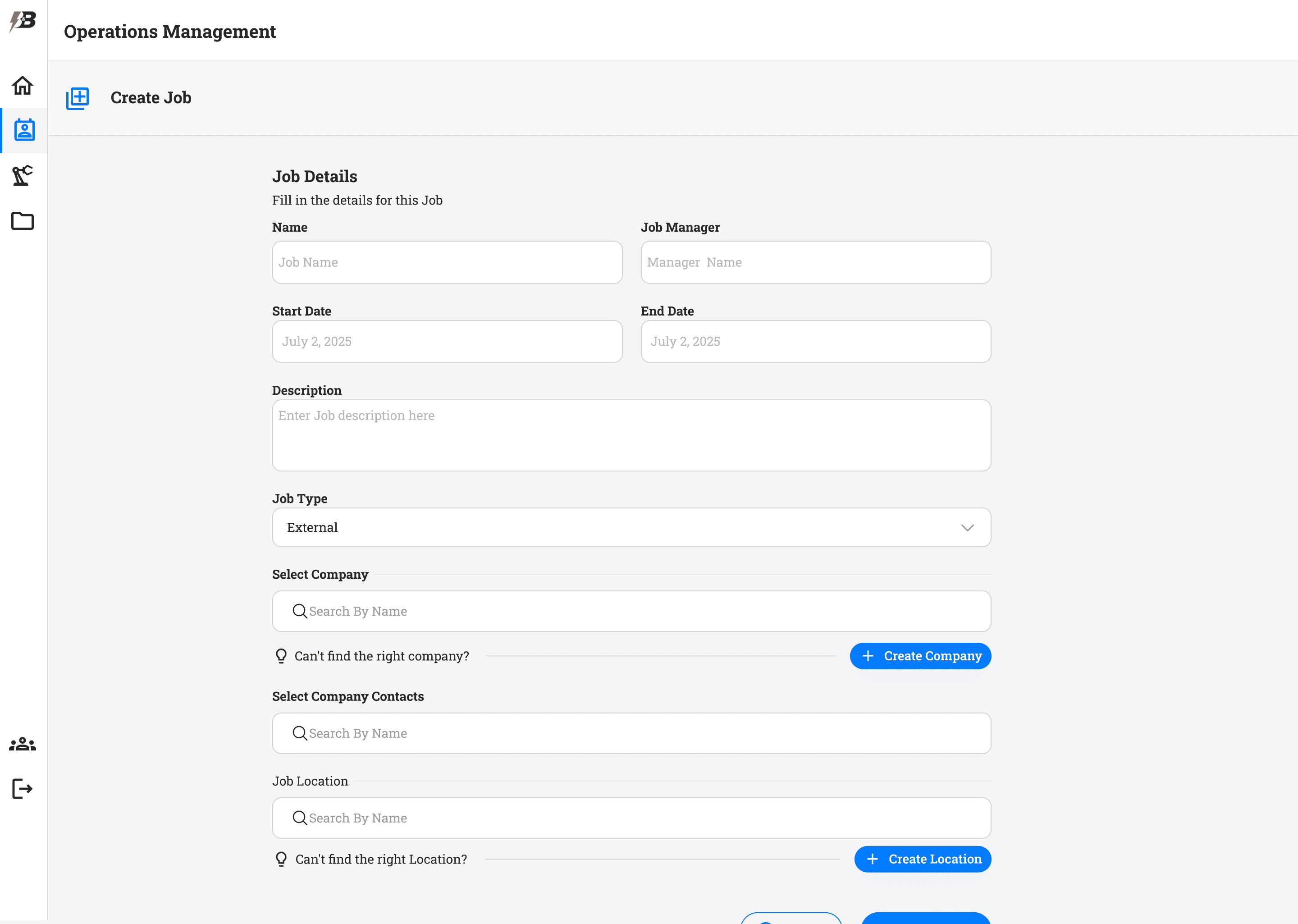The width and height of the screenshot is (1298, 924).
Task: Open the team members group icon
Action: click(23, 744)
